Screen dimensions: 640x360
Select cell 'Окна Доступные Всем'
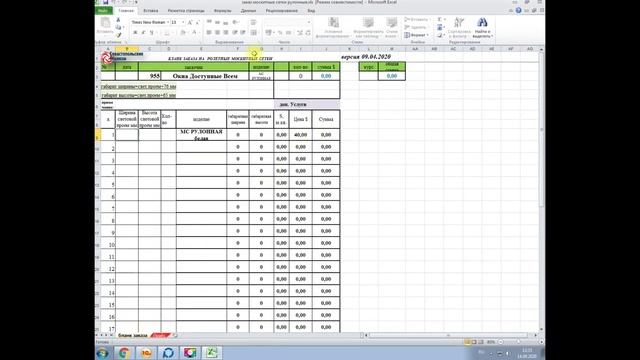(205, 76)
